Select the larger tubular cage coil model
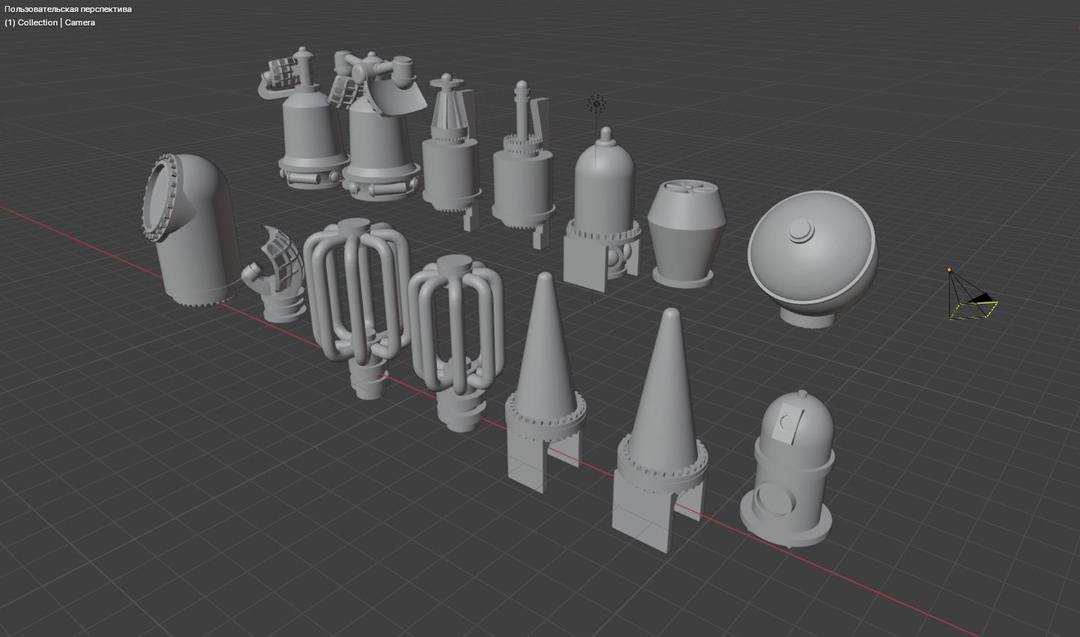This screenshot has width=1080, height=637. [355, 295]
